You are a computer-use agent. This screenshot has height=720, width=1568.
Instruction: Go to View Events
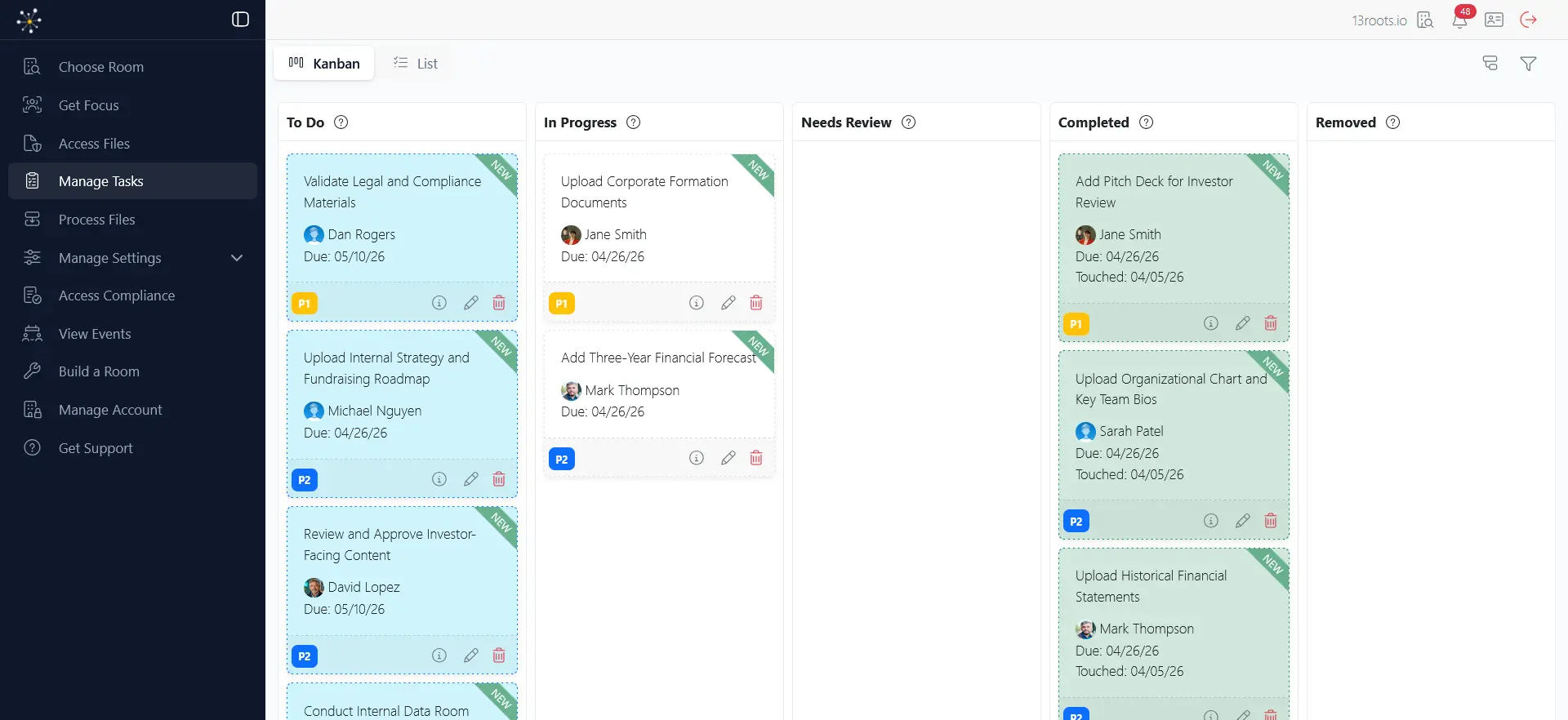pos(132,334)
